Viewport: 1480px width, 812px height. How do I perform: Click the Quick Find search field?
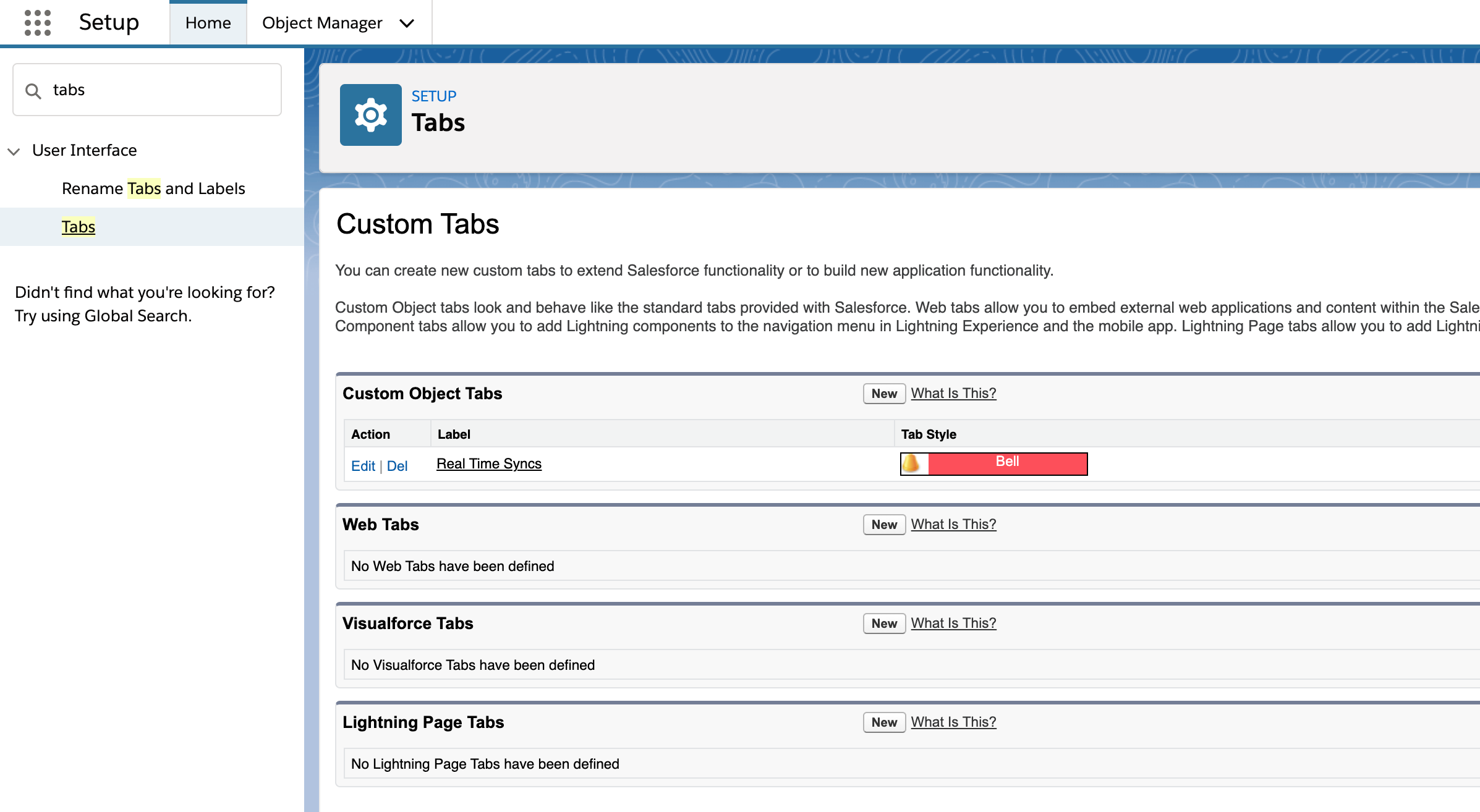147,90
